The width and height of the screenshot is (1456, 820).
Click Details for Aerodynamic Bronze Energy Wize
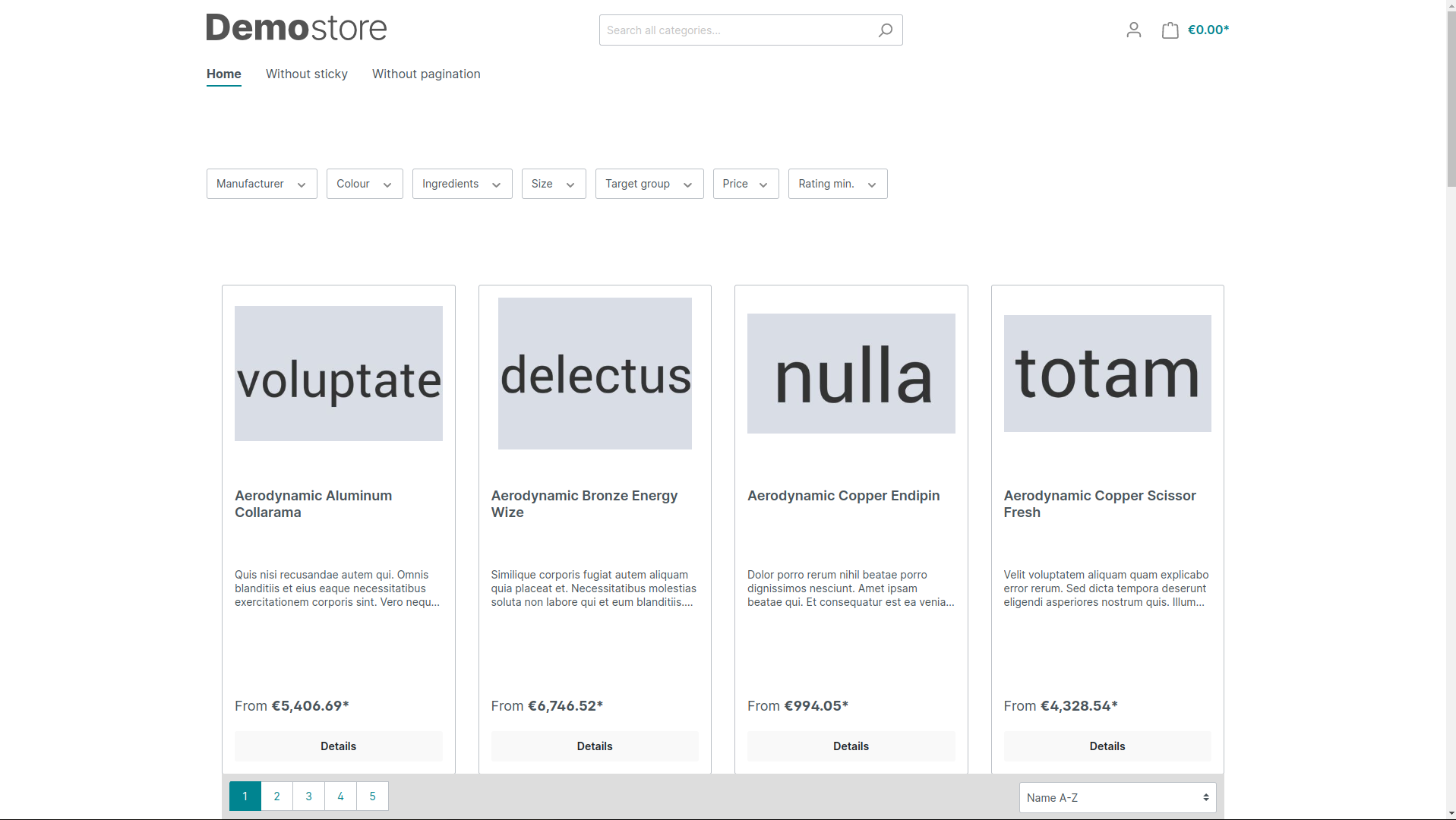(595, 746)
